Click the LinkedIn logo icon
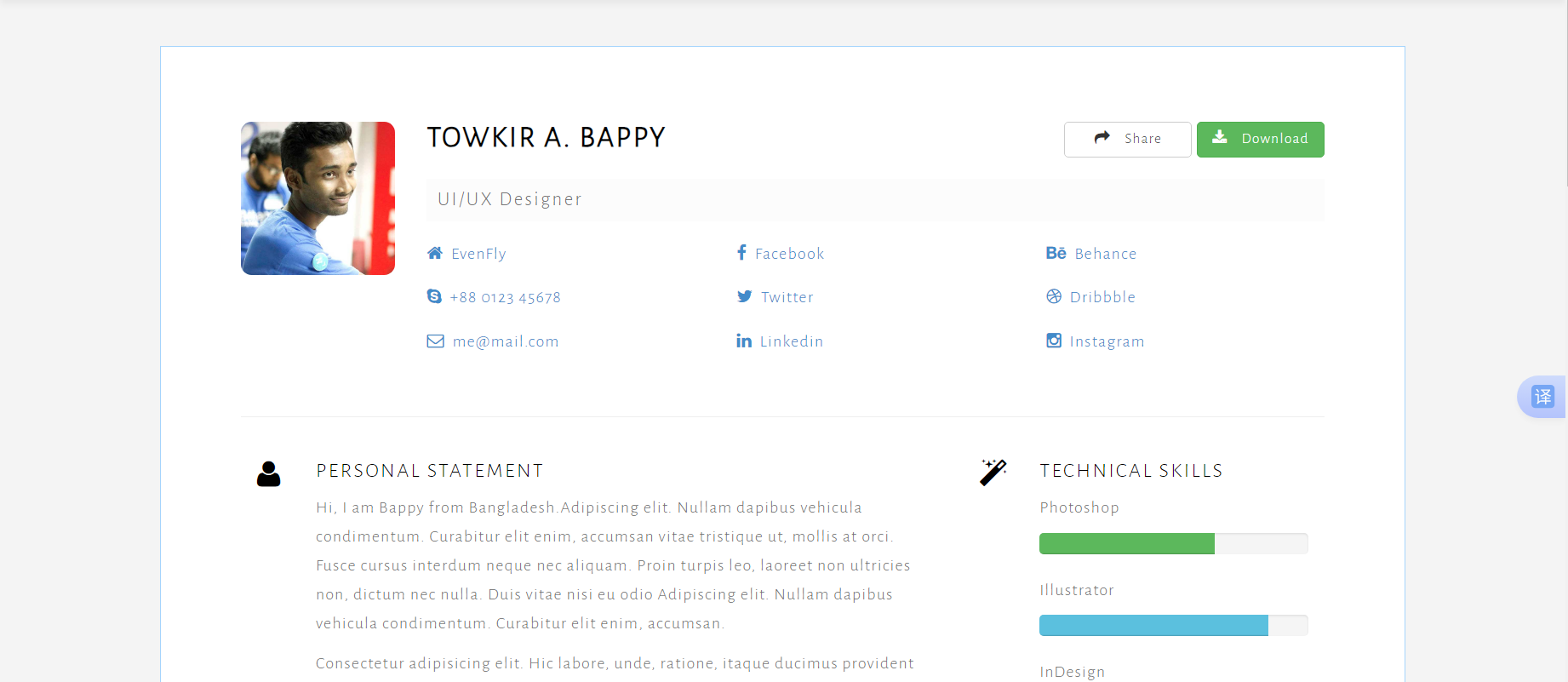1568x682 pixels. pyautogui.click(x=744, y=341)
